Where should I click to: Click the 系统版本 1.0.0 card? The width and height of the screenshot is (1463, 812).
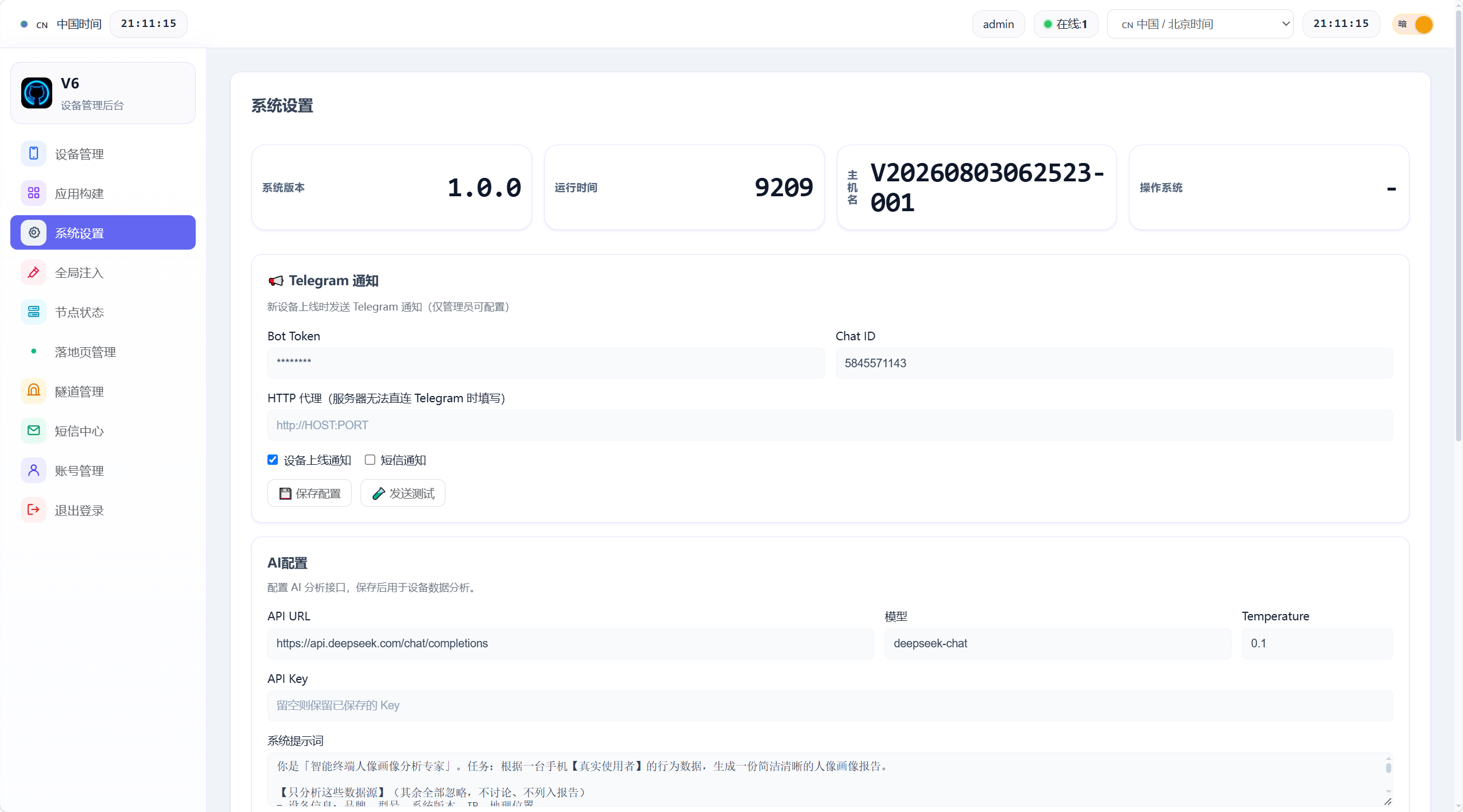click(x=391, y=188)
